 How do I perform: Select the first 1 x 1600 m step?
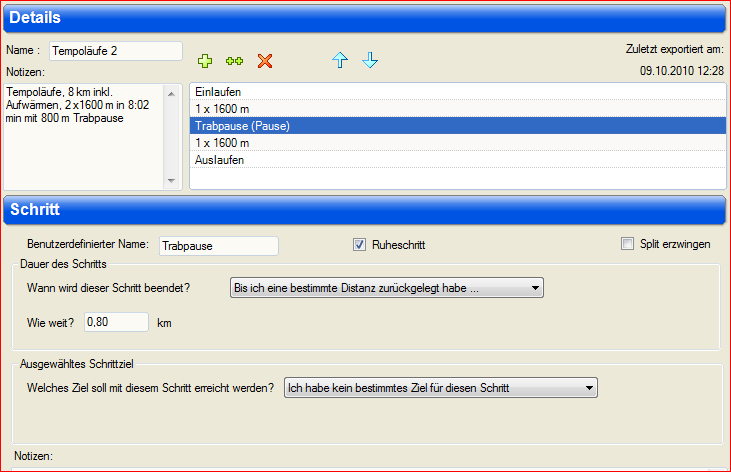457,108
